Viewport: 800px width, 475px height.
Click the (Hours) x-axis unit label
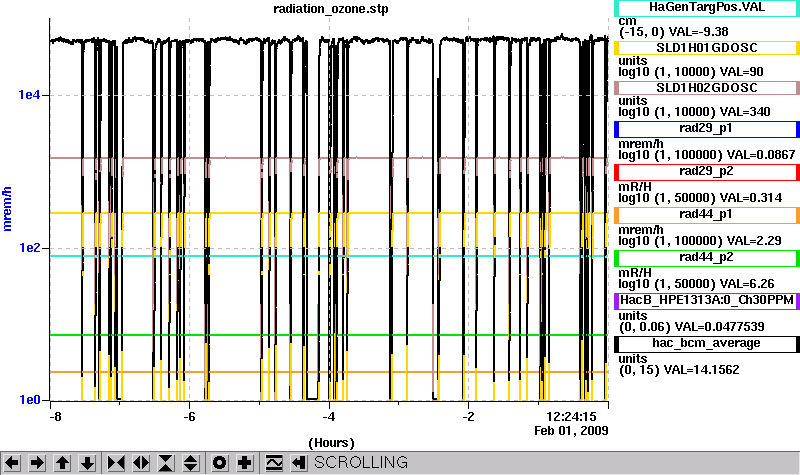tap(331, 442)
